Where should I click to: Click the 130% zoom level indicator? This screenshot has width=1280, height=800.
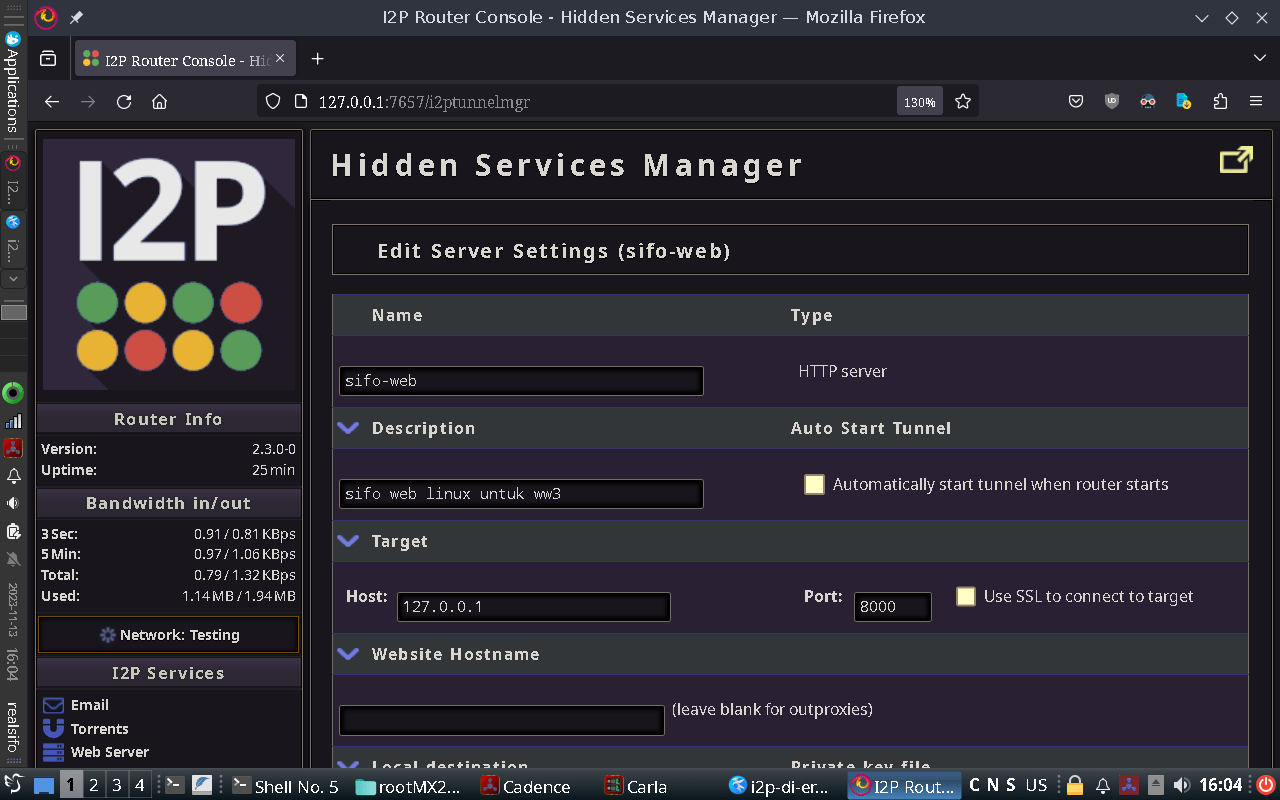click(x=920, y=102)
